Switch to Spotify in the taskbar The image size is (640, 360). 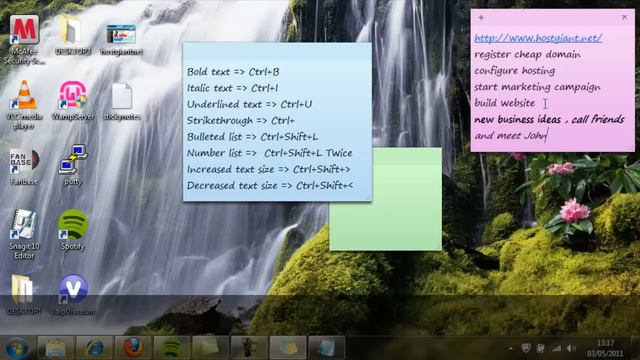172,348
